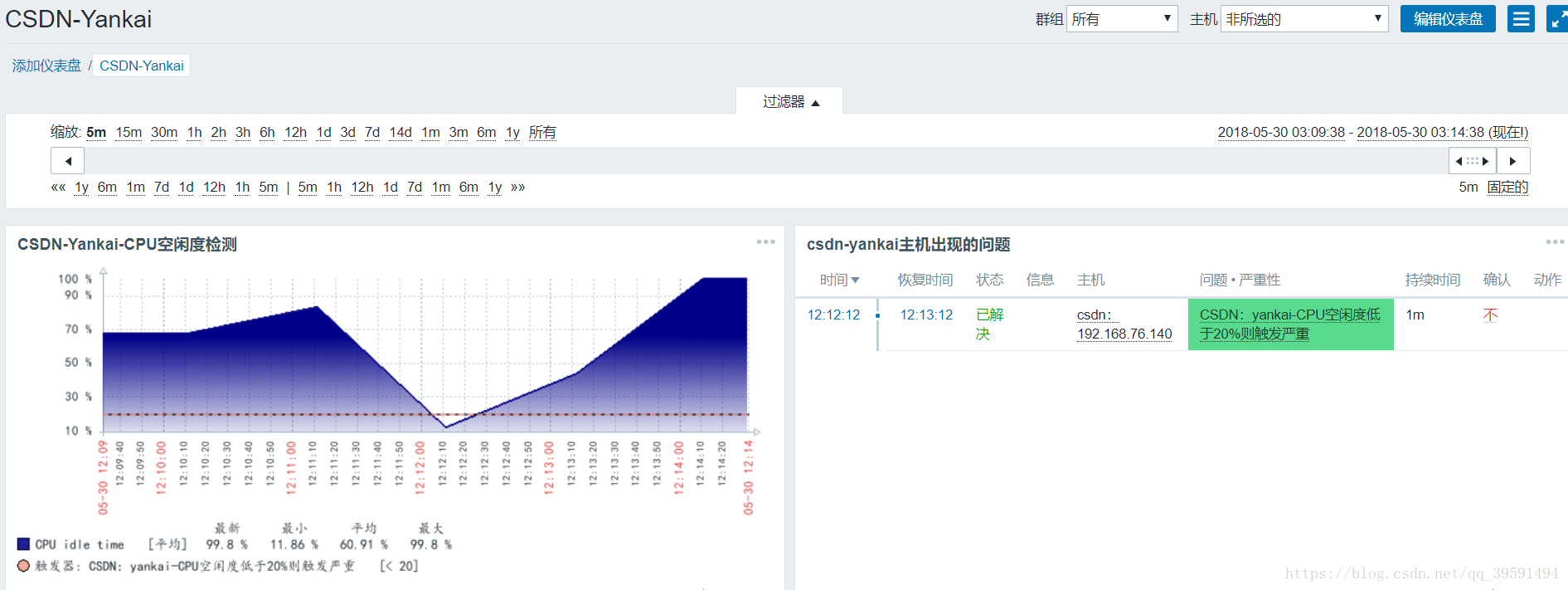
Task: Click the date range 2018-05-30 03:09:38 link
Action: [1281, 133]
